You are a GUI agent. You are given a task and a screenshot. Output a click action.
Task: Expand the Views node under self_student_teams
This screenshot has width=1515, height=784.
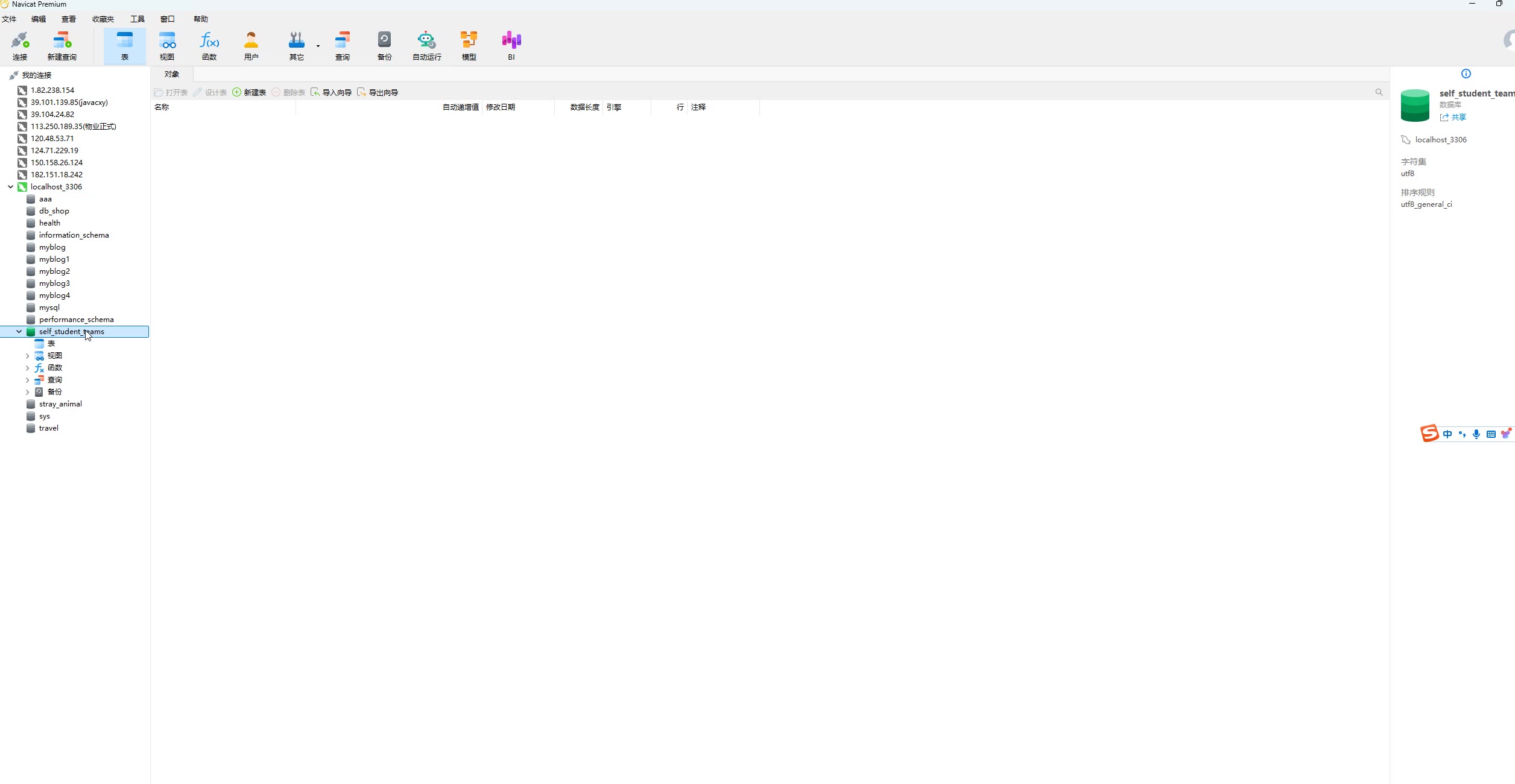pos(27,356)
